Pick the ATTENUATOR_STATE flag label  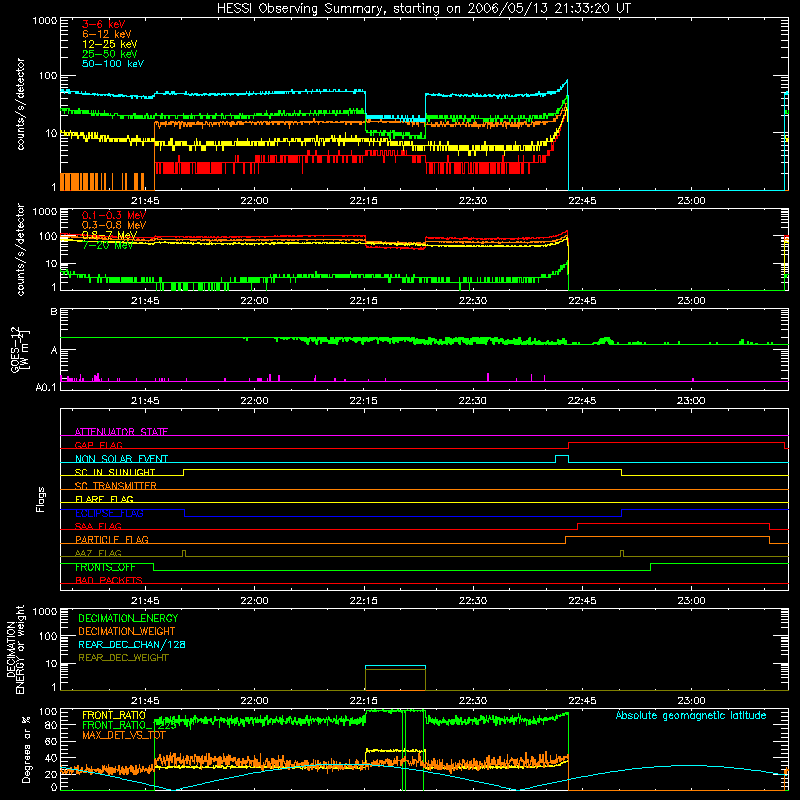tap(121, 432)
